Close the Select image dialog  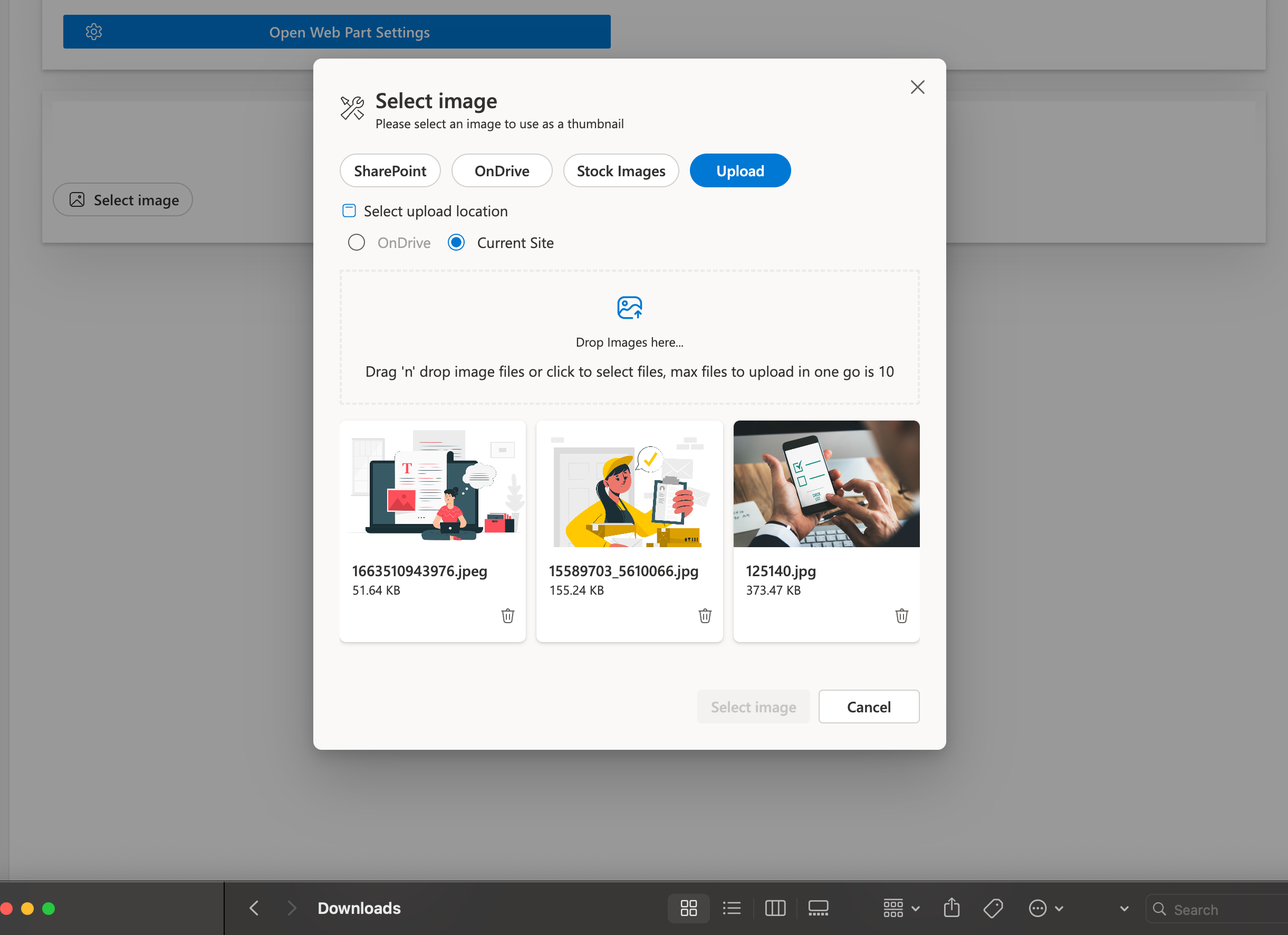tap(917, 87)
